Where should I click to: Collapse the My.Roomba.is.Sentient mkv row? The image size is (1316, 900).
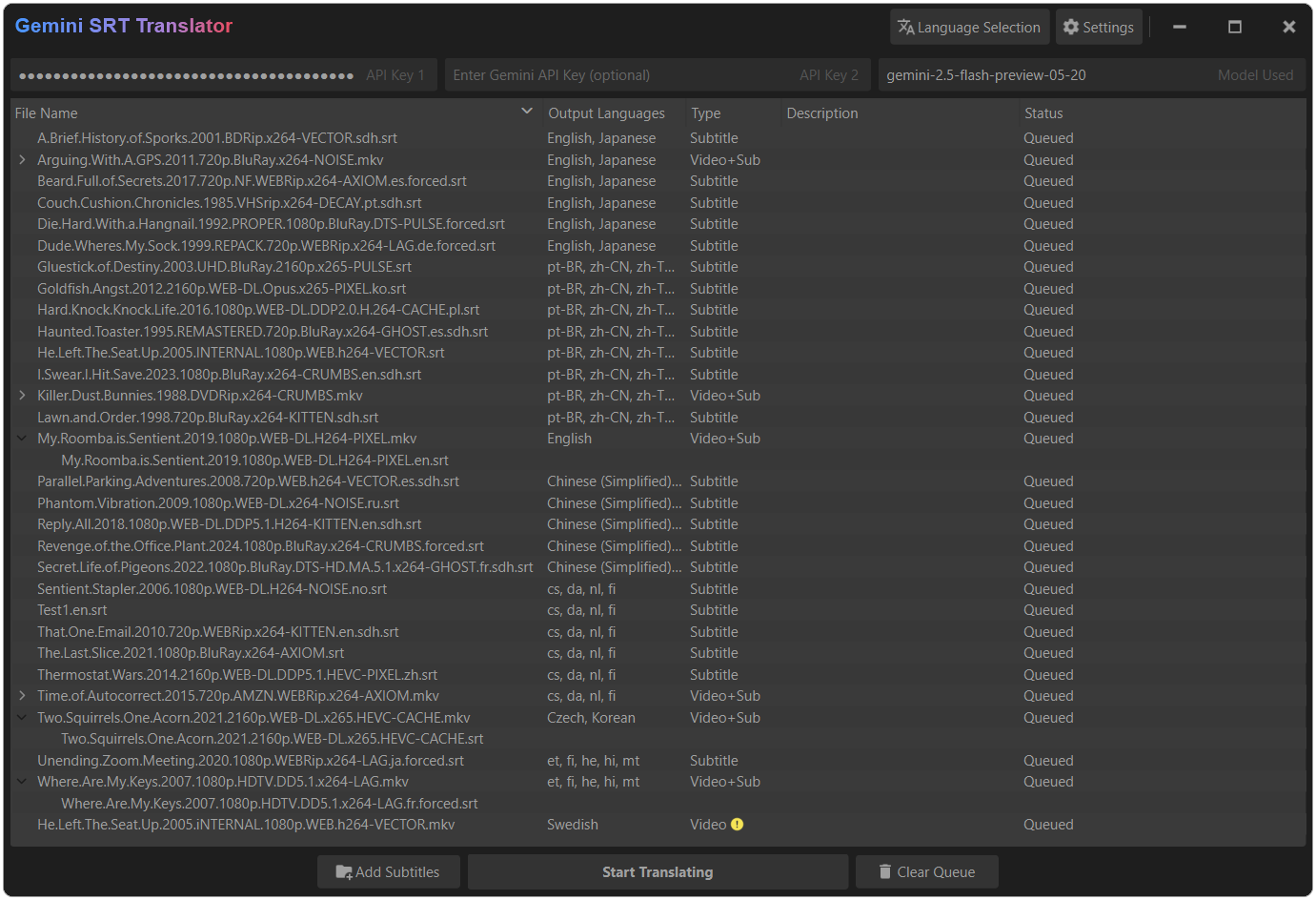(22, 439)
